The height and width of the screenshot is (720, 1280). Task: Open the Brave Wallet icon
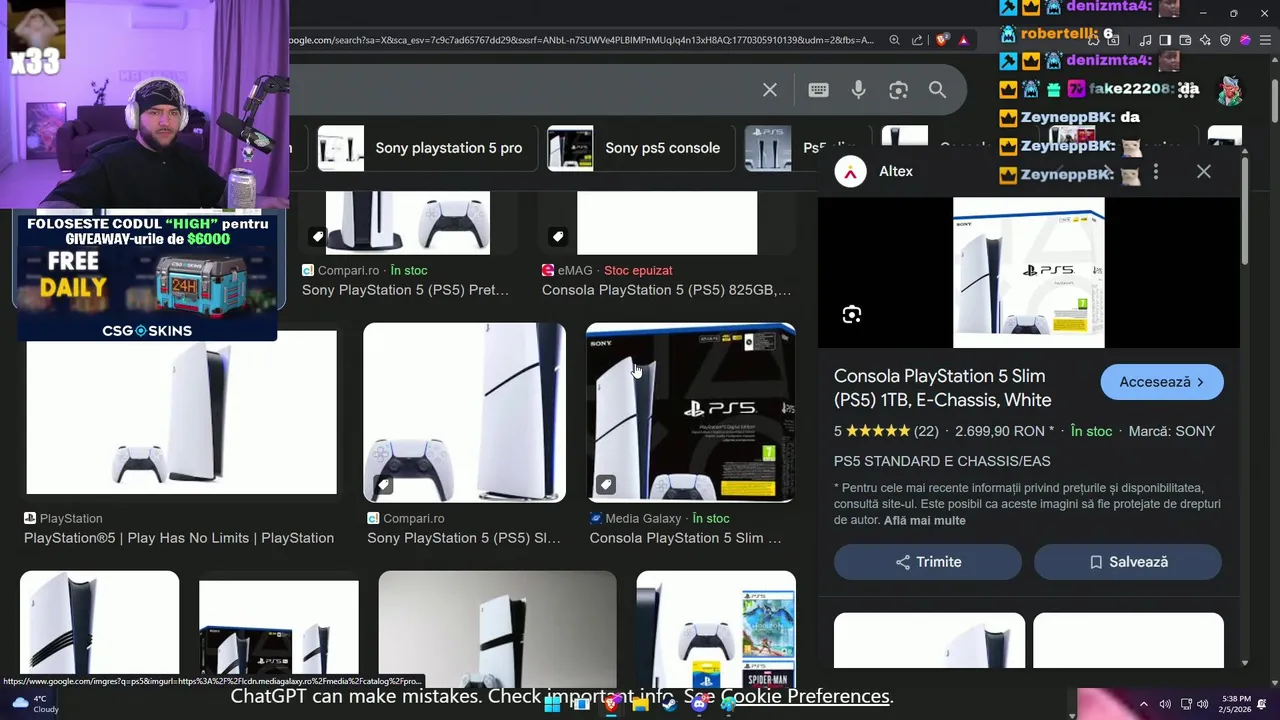(x=1185, y=40)
